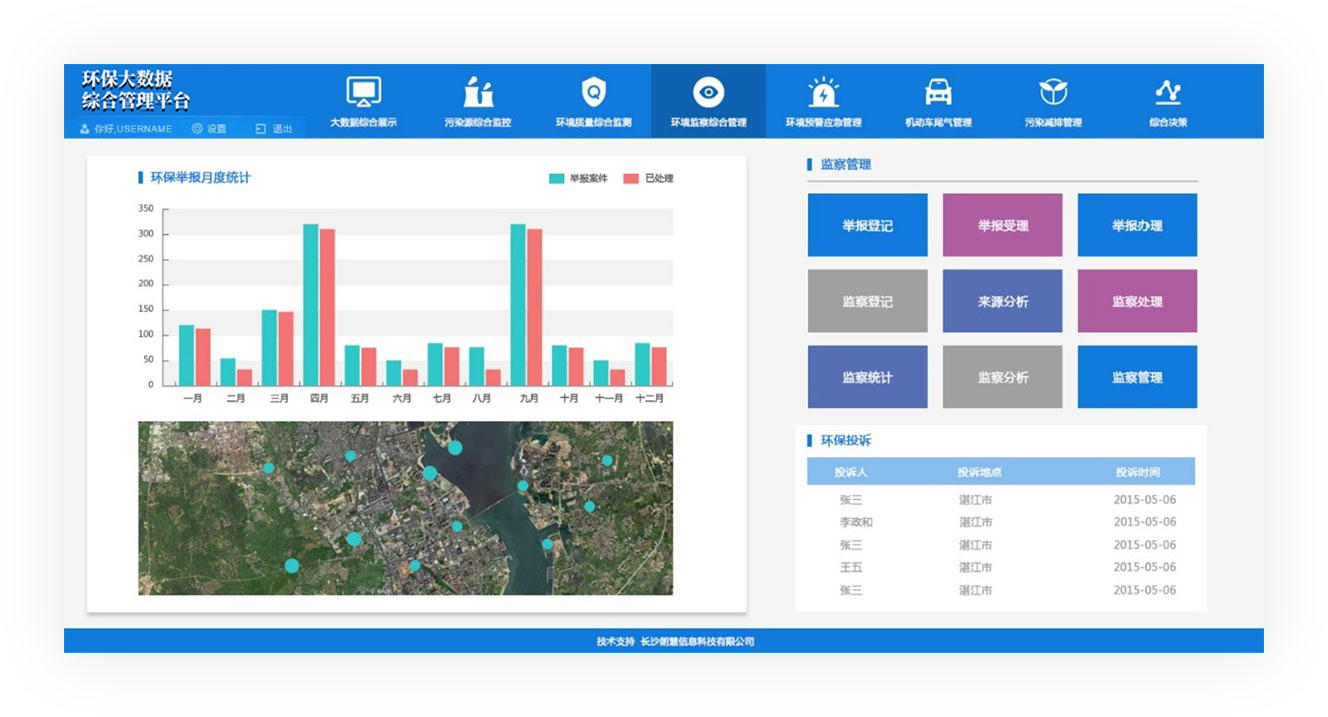Click the 污染源综合监控 factory icon
Screen dimensions: 1328x717
coord(478,93)
